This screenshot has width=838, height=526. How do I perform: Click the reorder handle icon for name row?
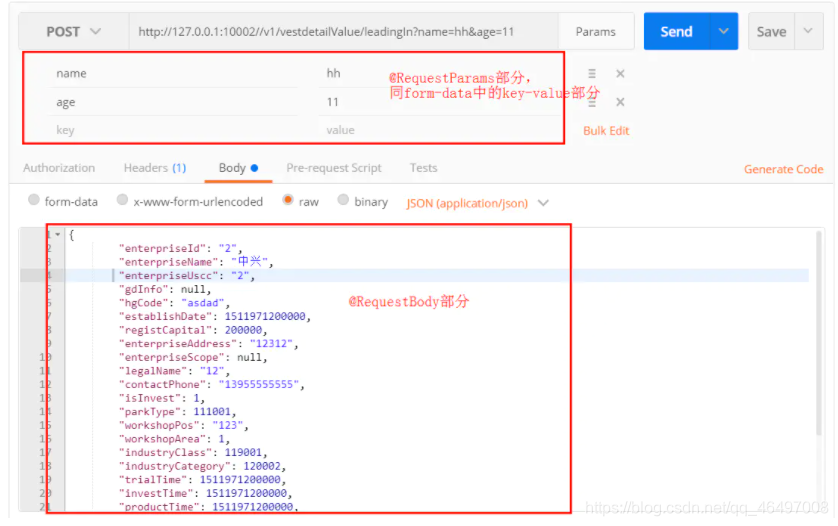[592, 73]
